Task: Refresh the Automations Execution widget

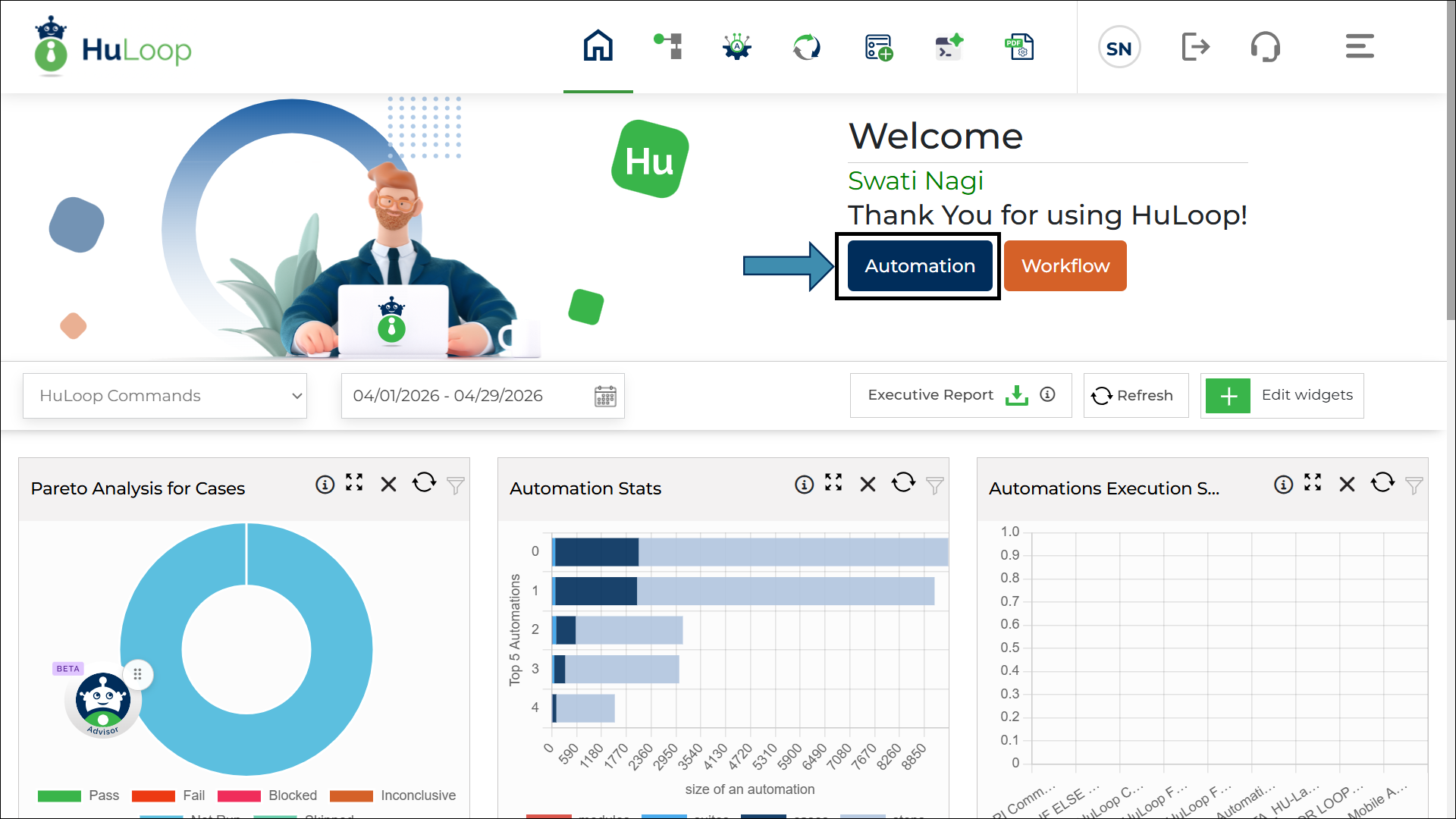Action: (1382, 482)
